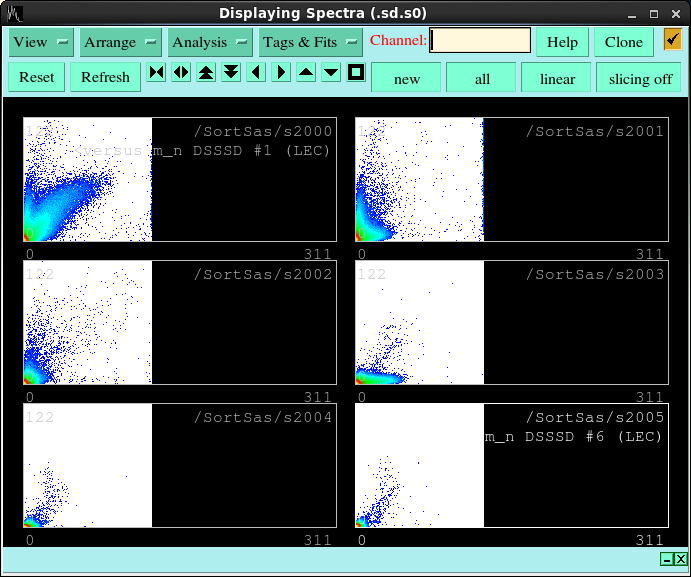Move view down with down arrow icon

pos(331,72)
